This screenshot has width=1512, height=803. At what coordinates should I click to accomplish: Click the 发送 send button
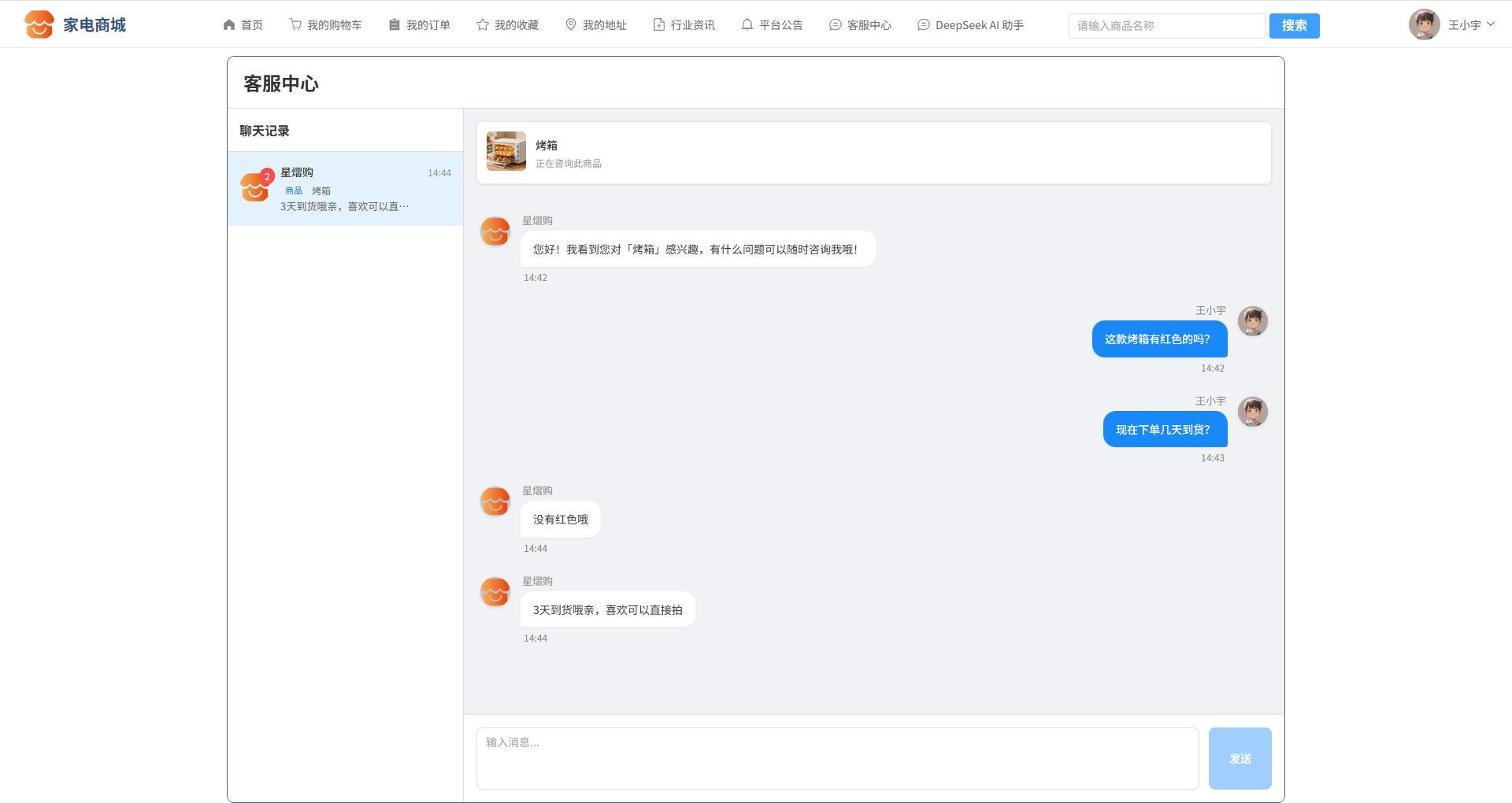click(x=1240, y=758)
